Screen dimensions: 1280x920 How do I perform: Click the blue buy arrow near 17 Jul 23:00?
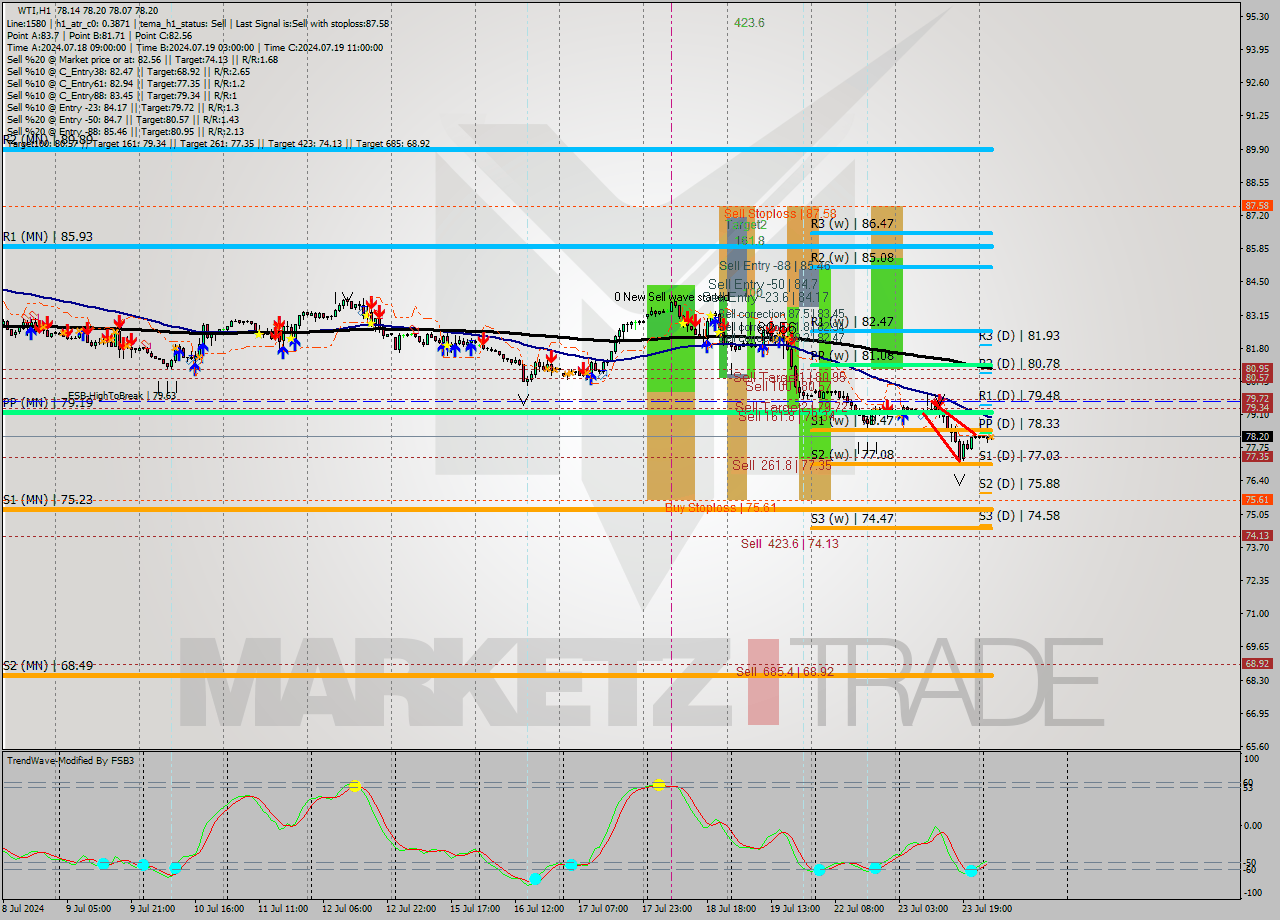[707, 347]
